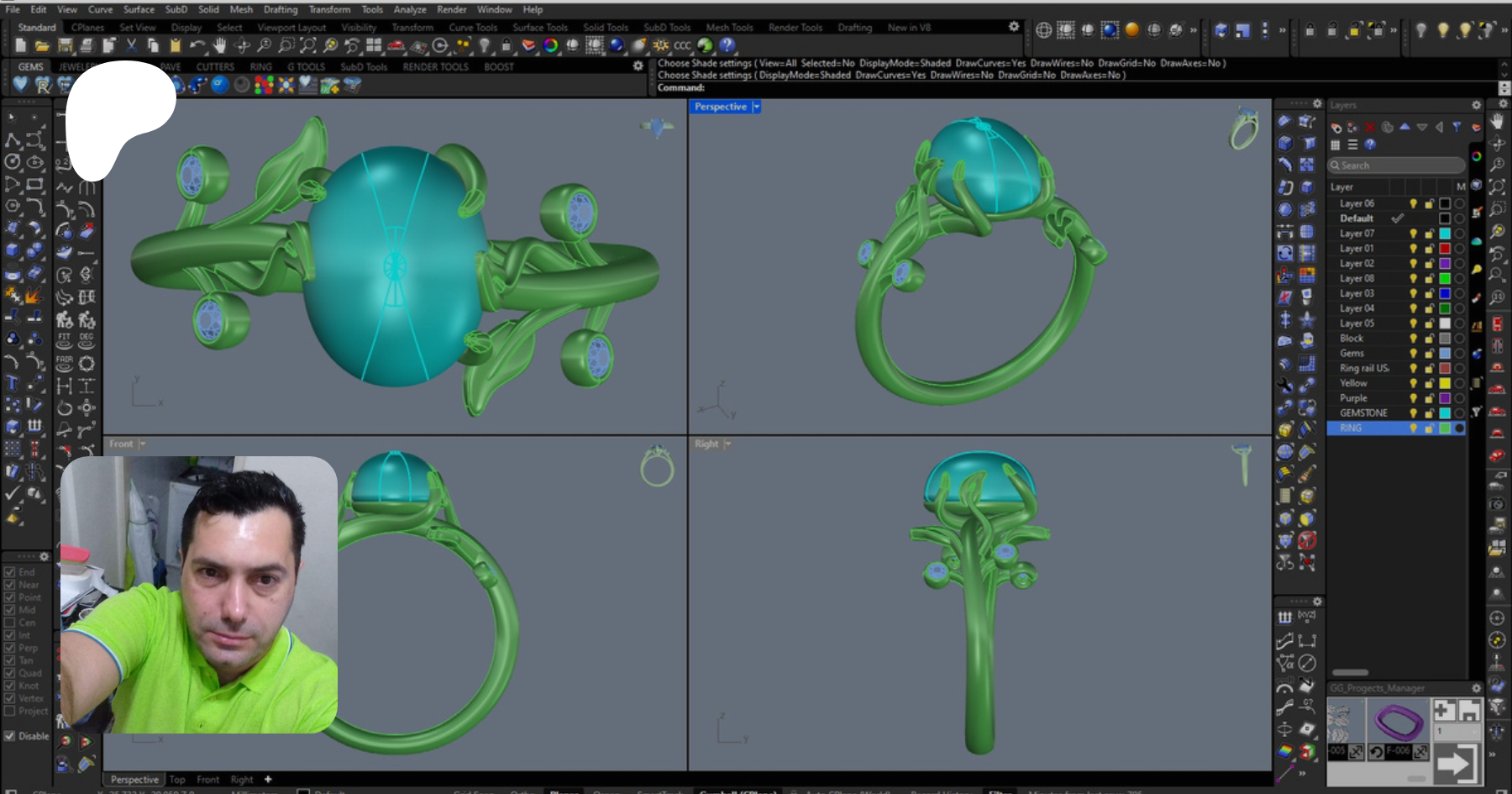Select the Pan hand tool in Standard toolbar
1512x794 pixels.
pos(219,45)
